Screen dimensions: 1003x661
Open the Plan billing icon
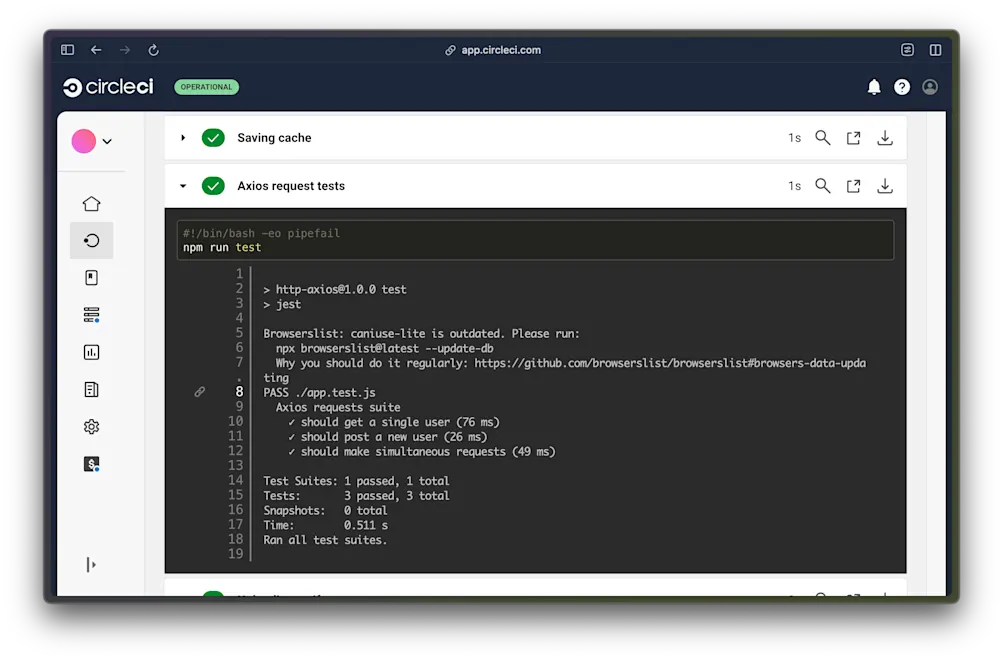coord(91,464)
